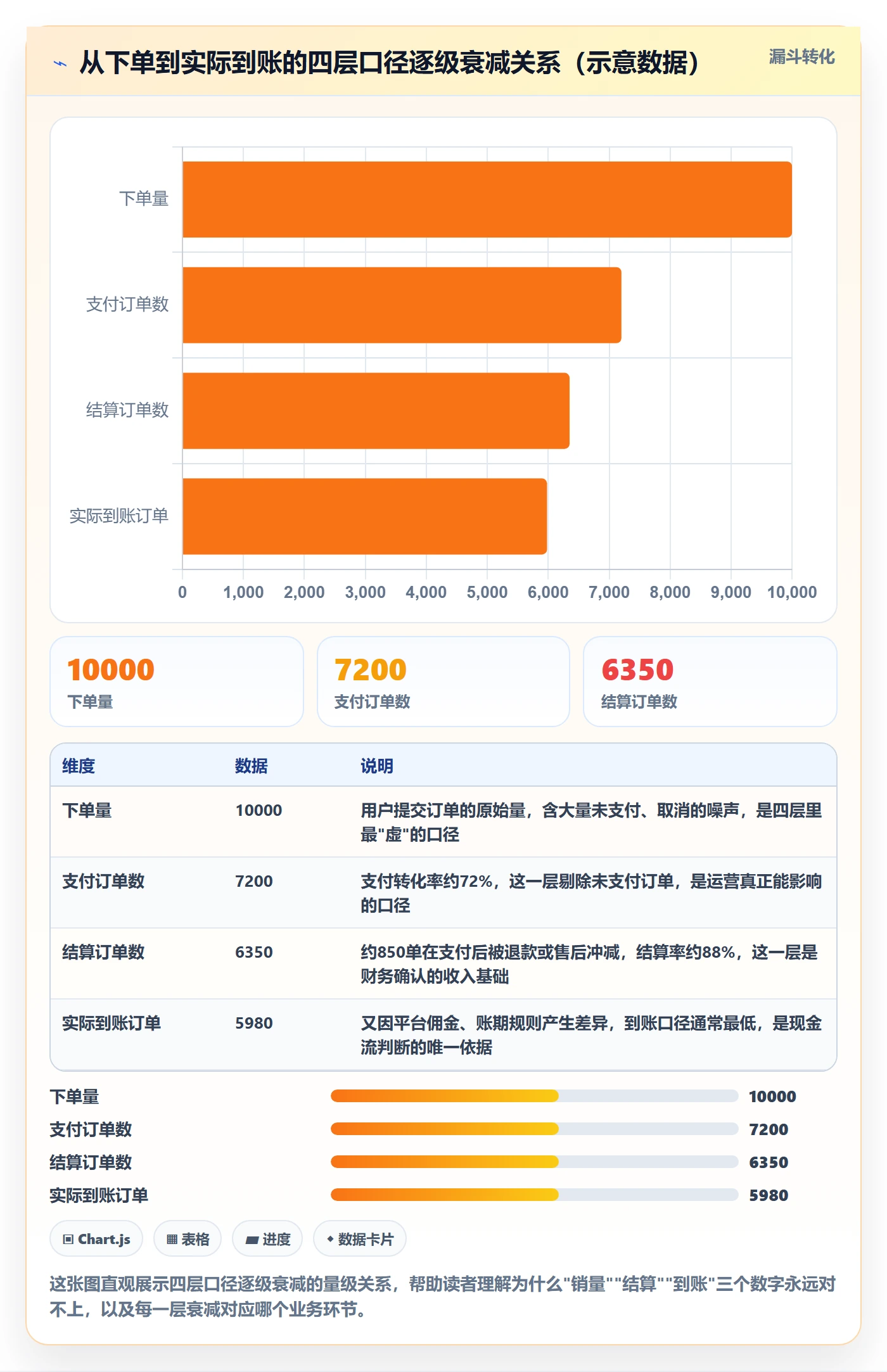Click the 5980 value beside the progress bar

coord(769,1195)
